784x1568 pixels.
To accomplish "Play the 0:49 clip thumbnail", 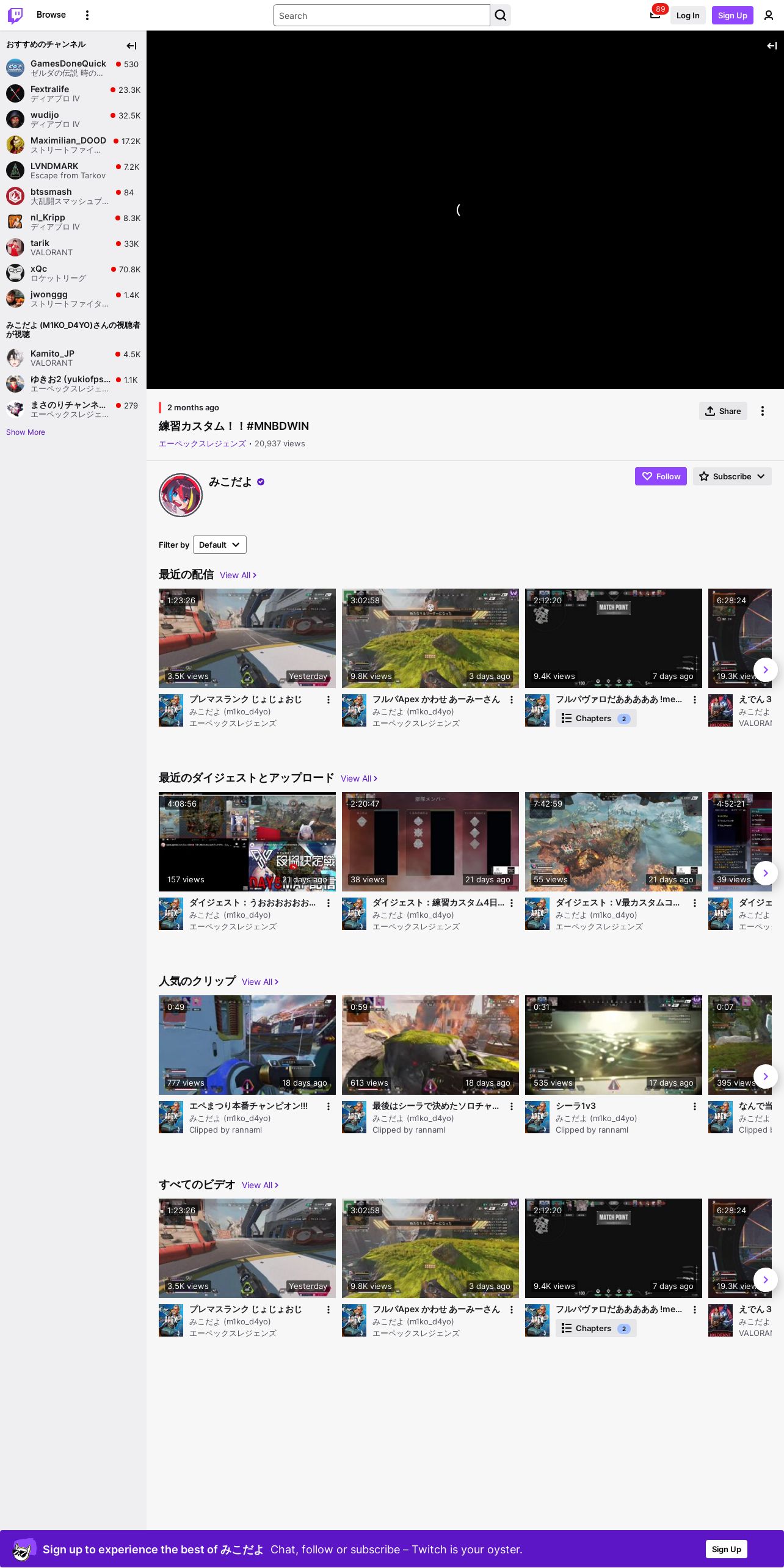I will (247, 1045).
